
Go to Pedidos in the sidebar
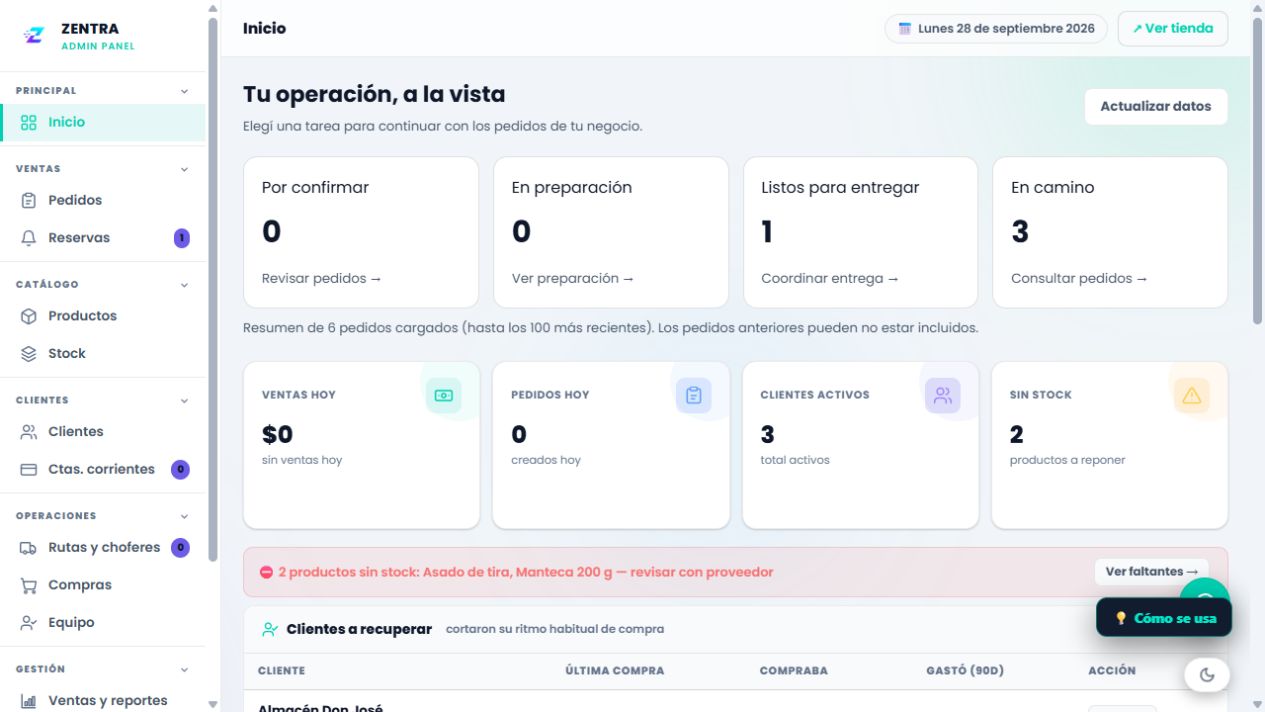click(x=103, y=200)
